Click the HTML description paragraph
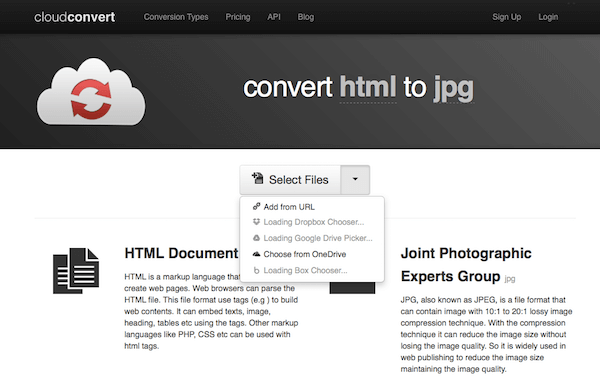The image size is (600, 392). tap(211, 311)
